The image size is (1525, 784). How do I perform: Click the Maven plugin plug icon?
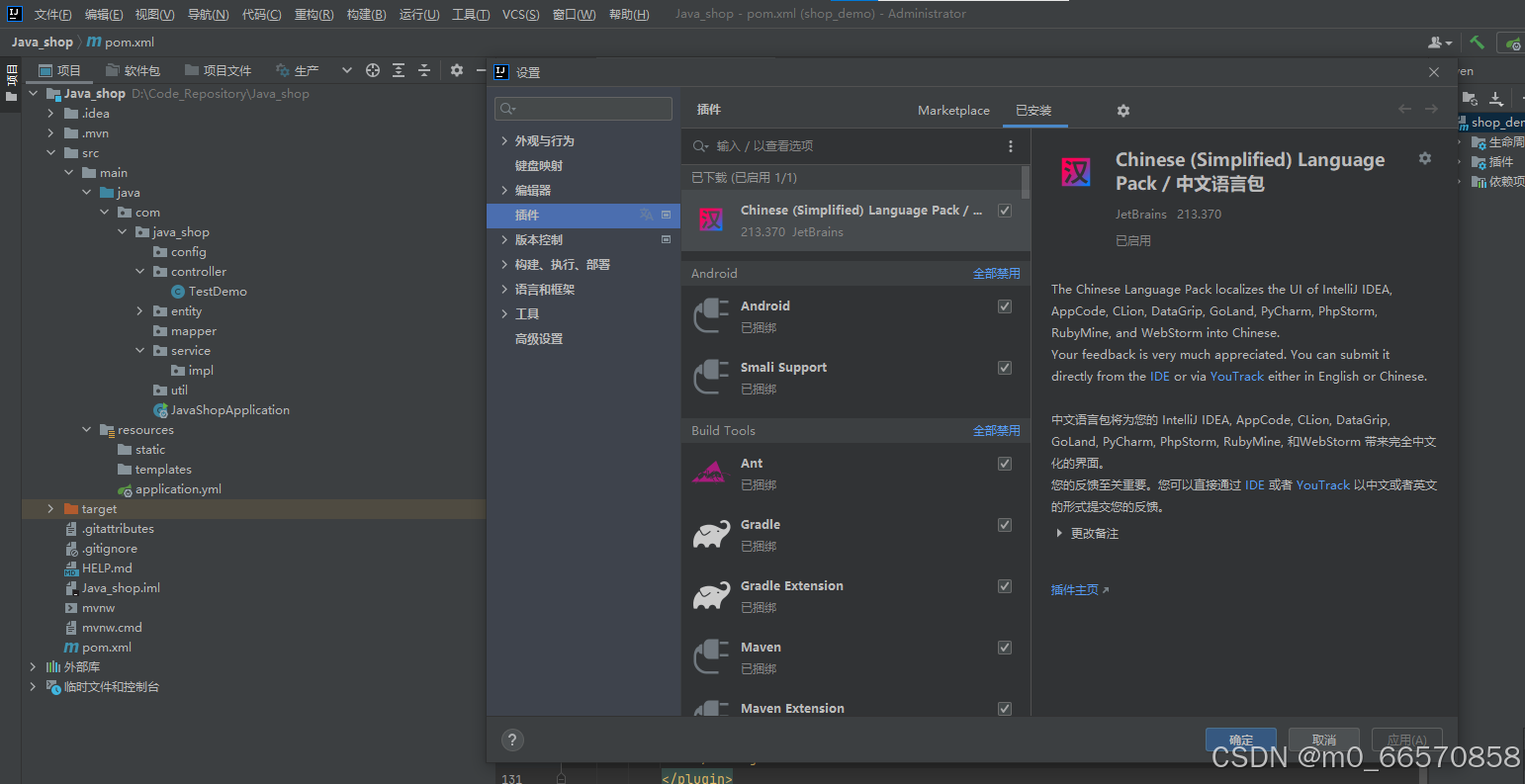pos(711,656)
